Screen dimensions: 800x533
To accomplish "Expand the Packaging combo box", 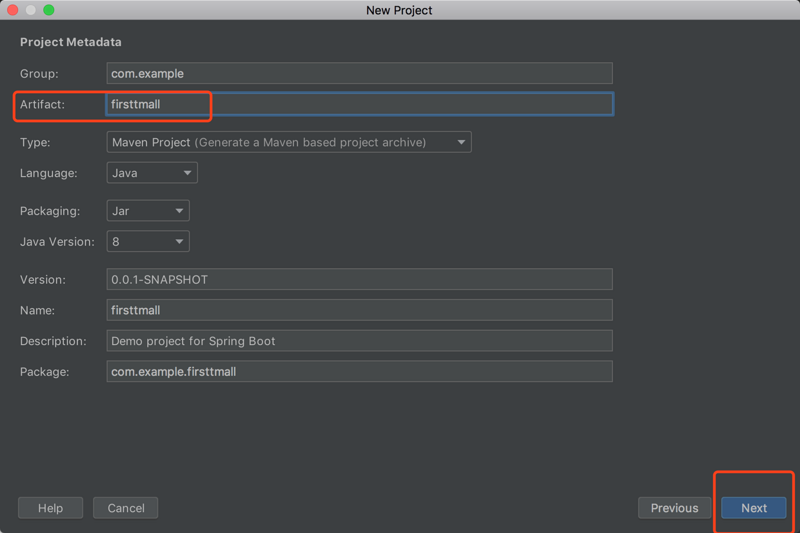I will point(147,211).
